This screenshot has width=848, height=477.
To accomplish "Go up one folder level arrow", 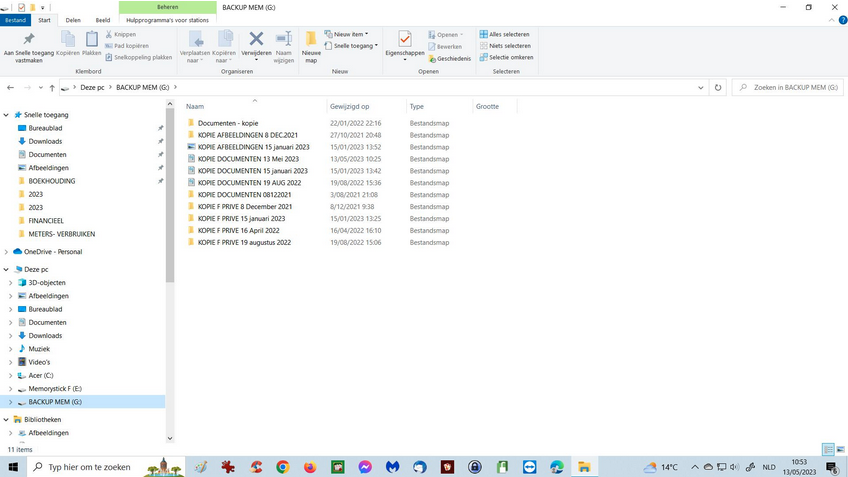I will click(x=50, y=88).
